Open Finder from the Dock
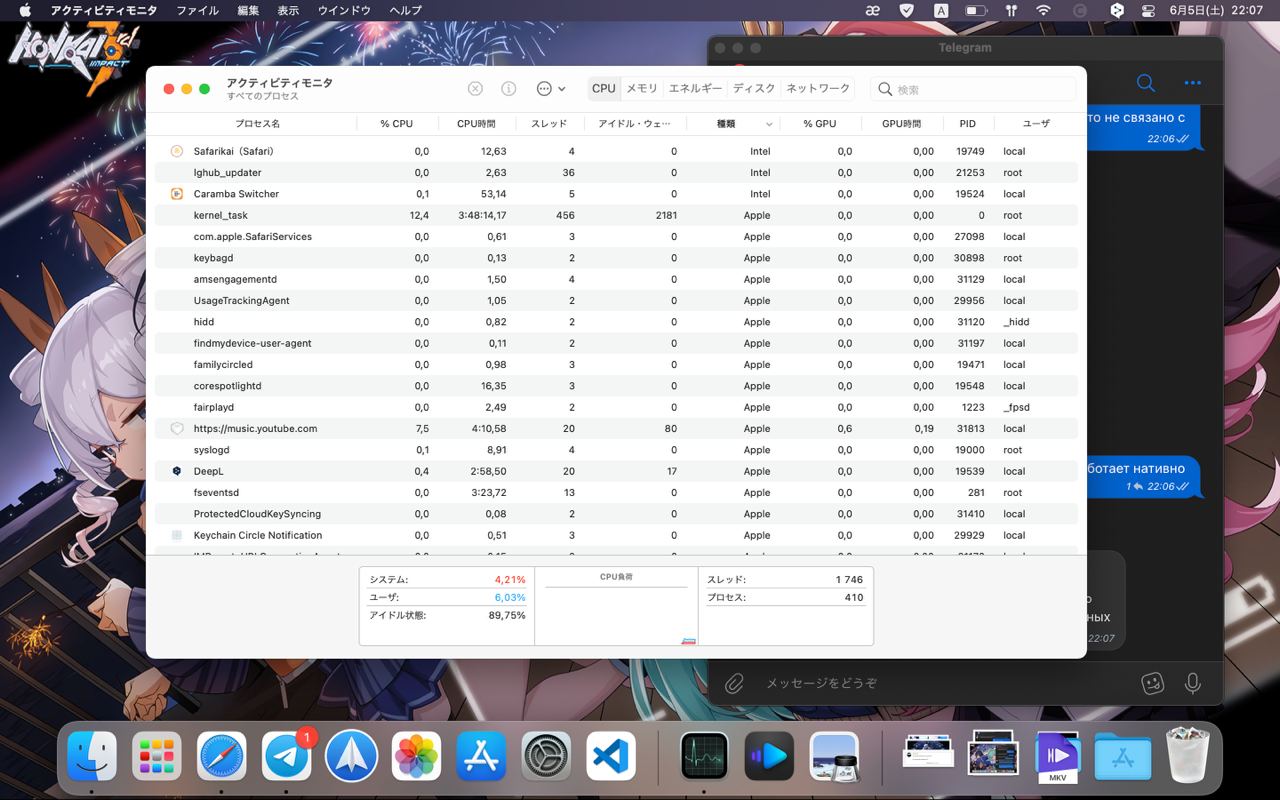 click(x=92, y=756)
